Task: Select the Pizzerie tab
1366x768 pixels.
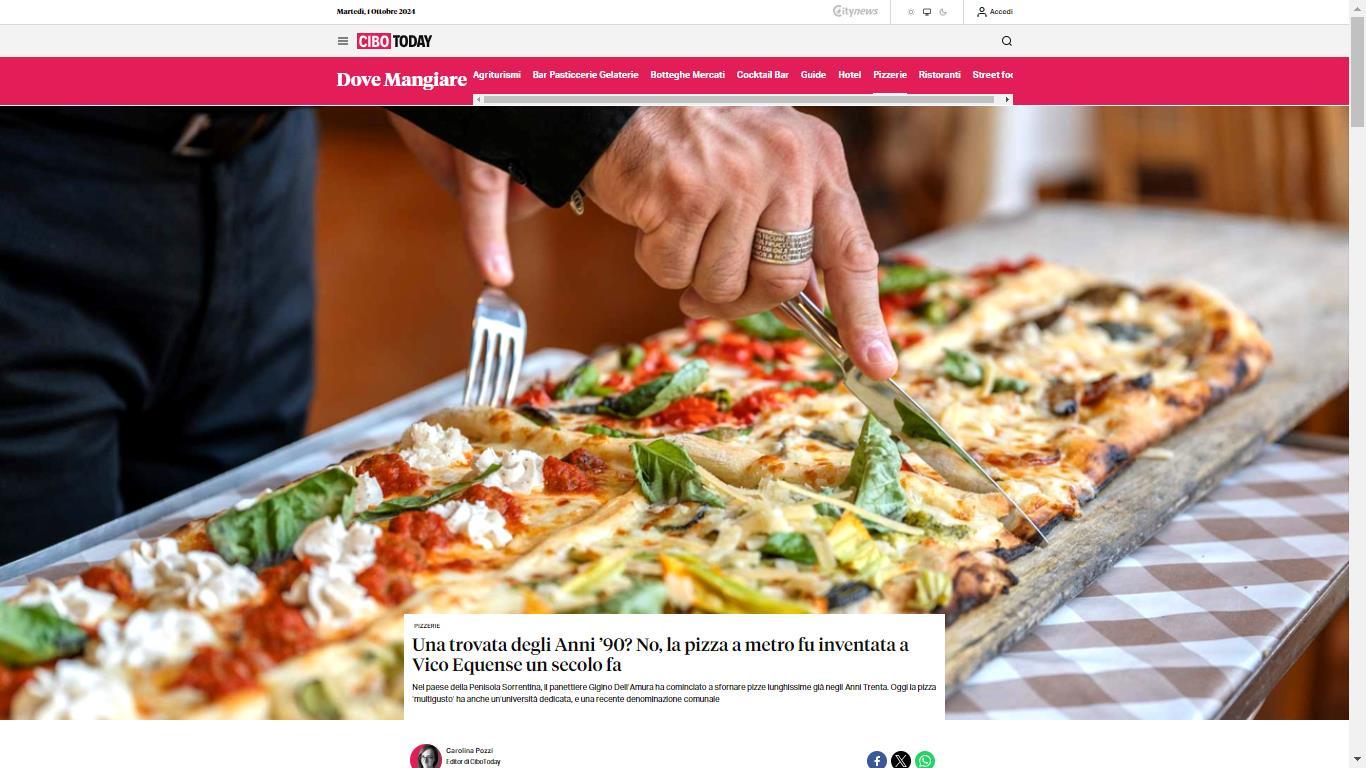Action: click(890, 75)
